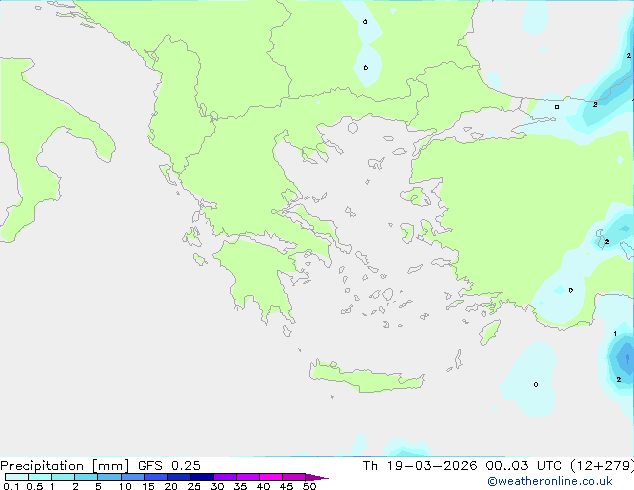Click the above-50 mm arrow tip of legend
Viewport: 634px width, 490px height.
317,477
